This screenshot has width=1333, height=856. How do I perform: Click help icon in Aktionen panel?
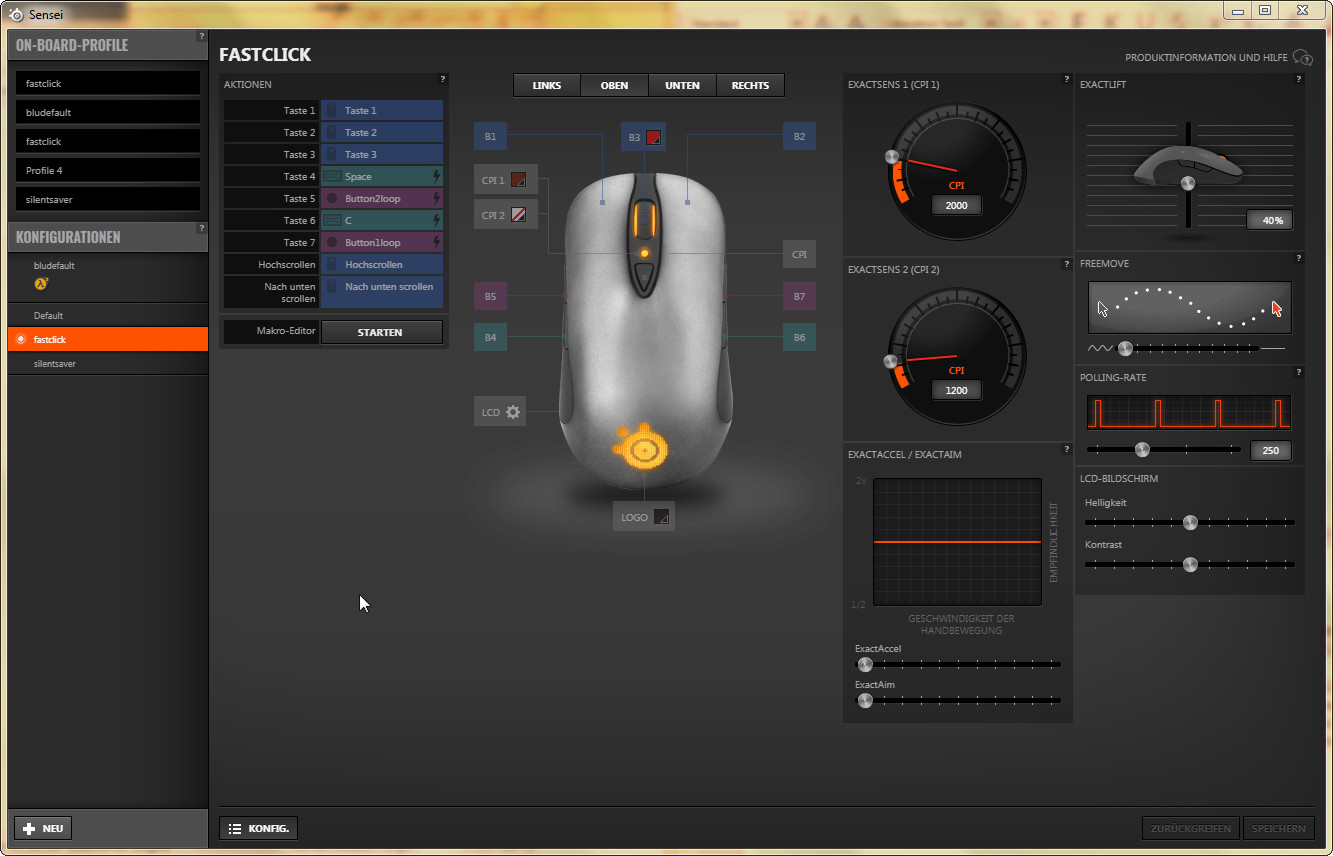coord(442,79)
